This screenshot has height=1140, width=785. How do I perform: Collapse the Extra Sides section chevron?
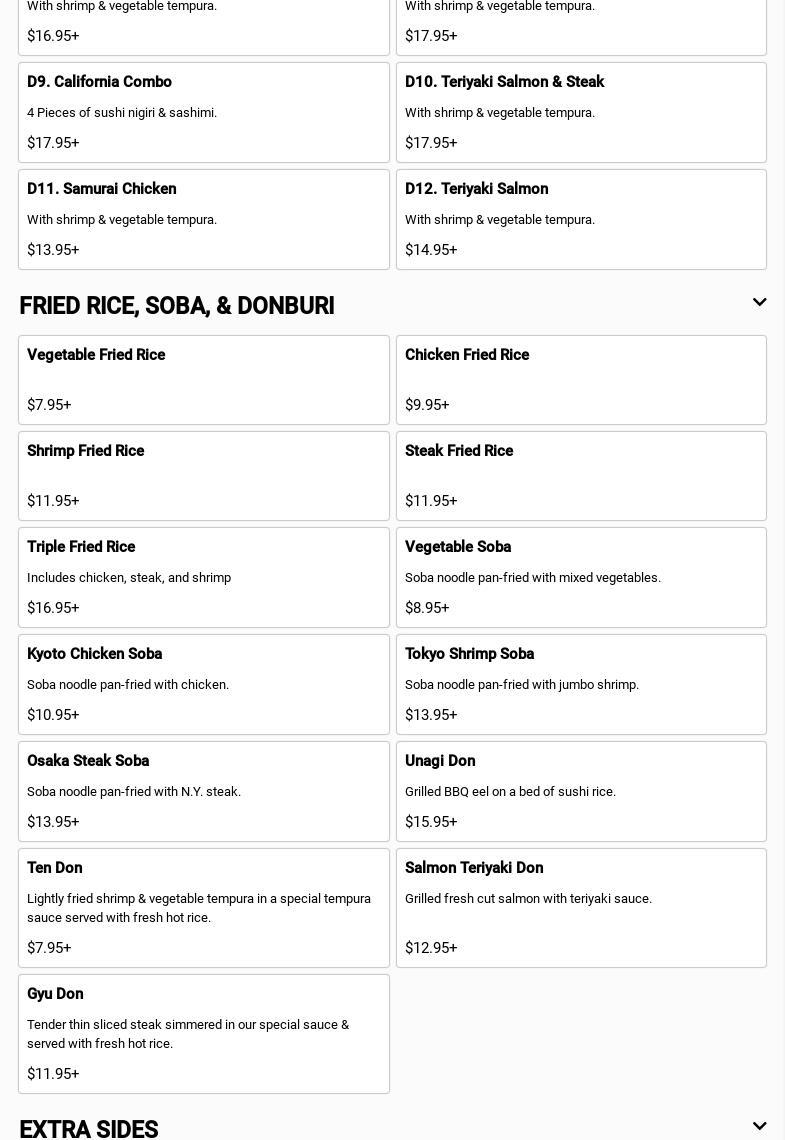click(759, 1126)
